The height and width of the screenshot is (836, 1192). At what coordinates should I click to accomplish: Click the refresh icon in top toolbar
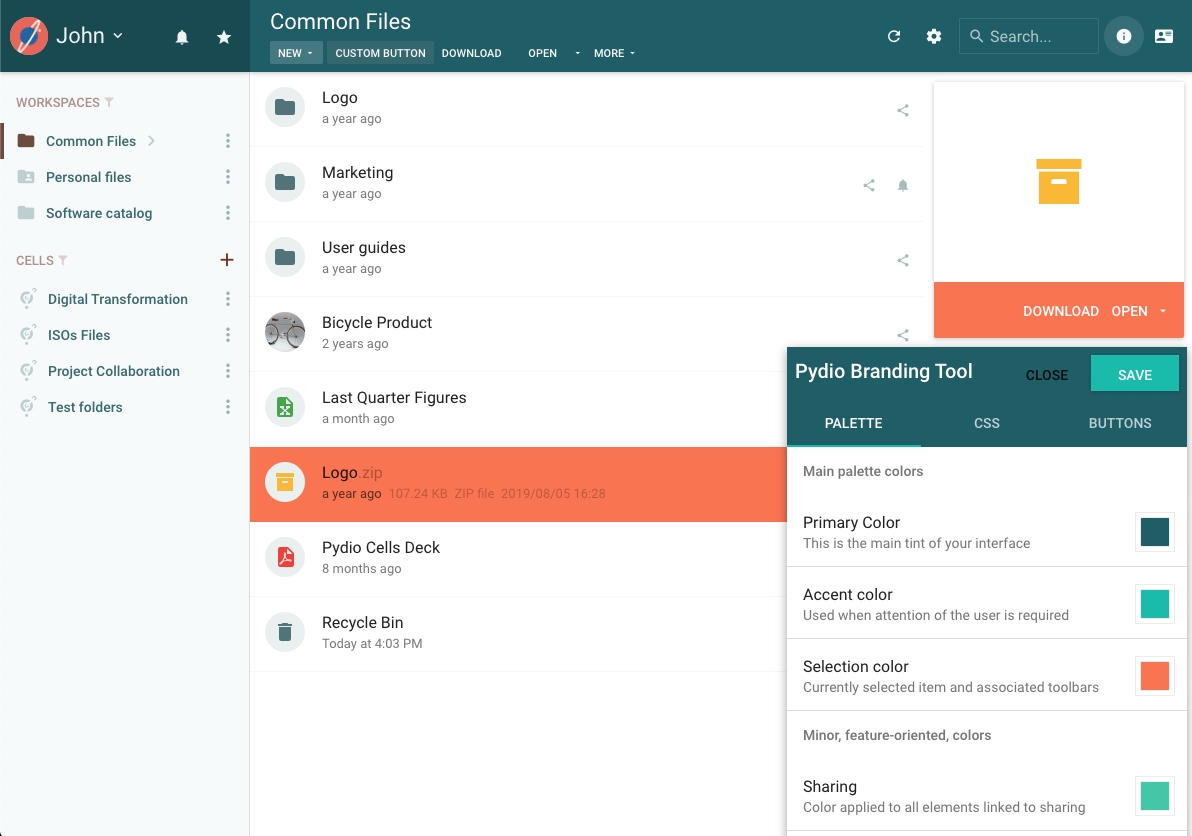click(894, 36)
